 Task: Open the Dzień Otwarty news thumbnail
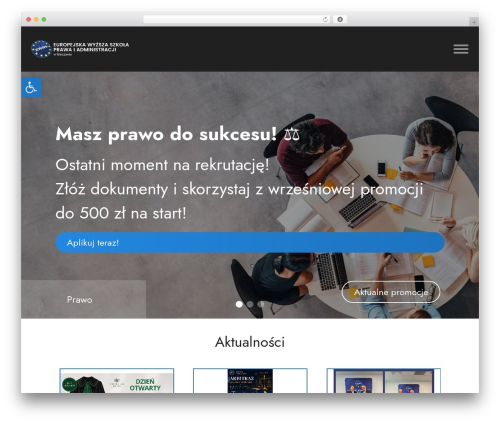coord(117,381)
